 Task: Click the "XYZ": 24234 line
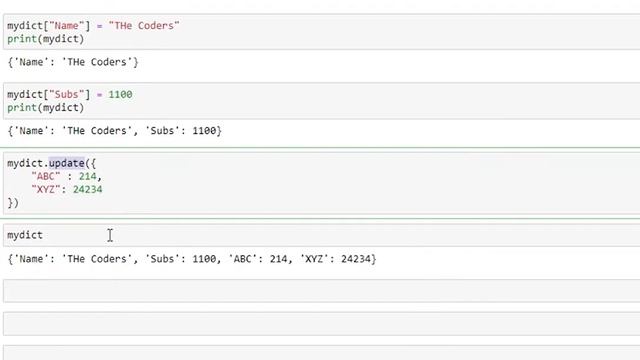coord(67,189)
